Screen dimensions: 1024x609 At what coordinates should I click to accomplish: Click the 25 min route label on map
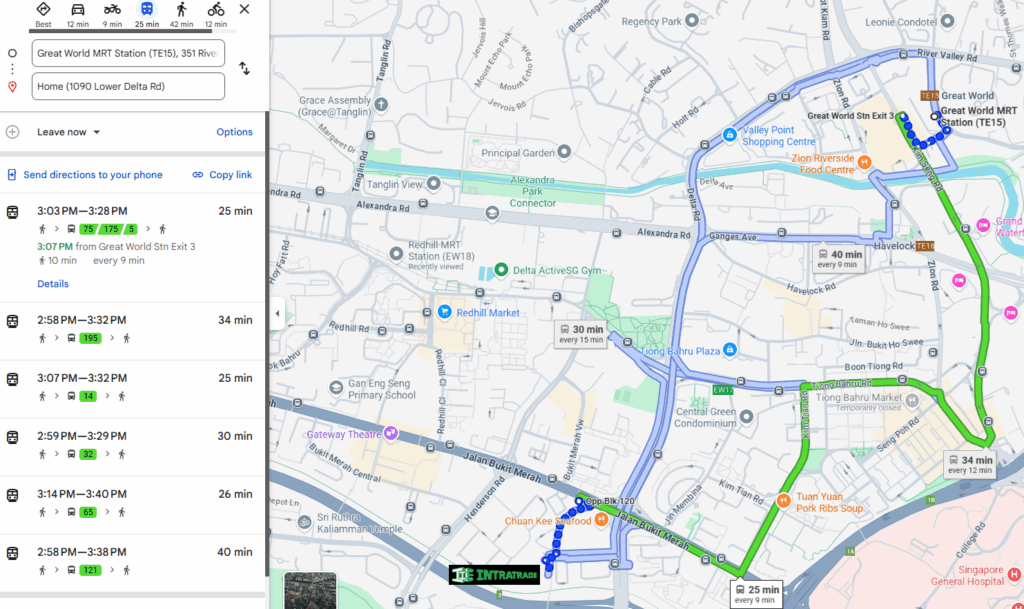click(x=756, y=593)
